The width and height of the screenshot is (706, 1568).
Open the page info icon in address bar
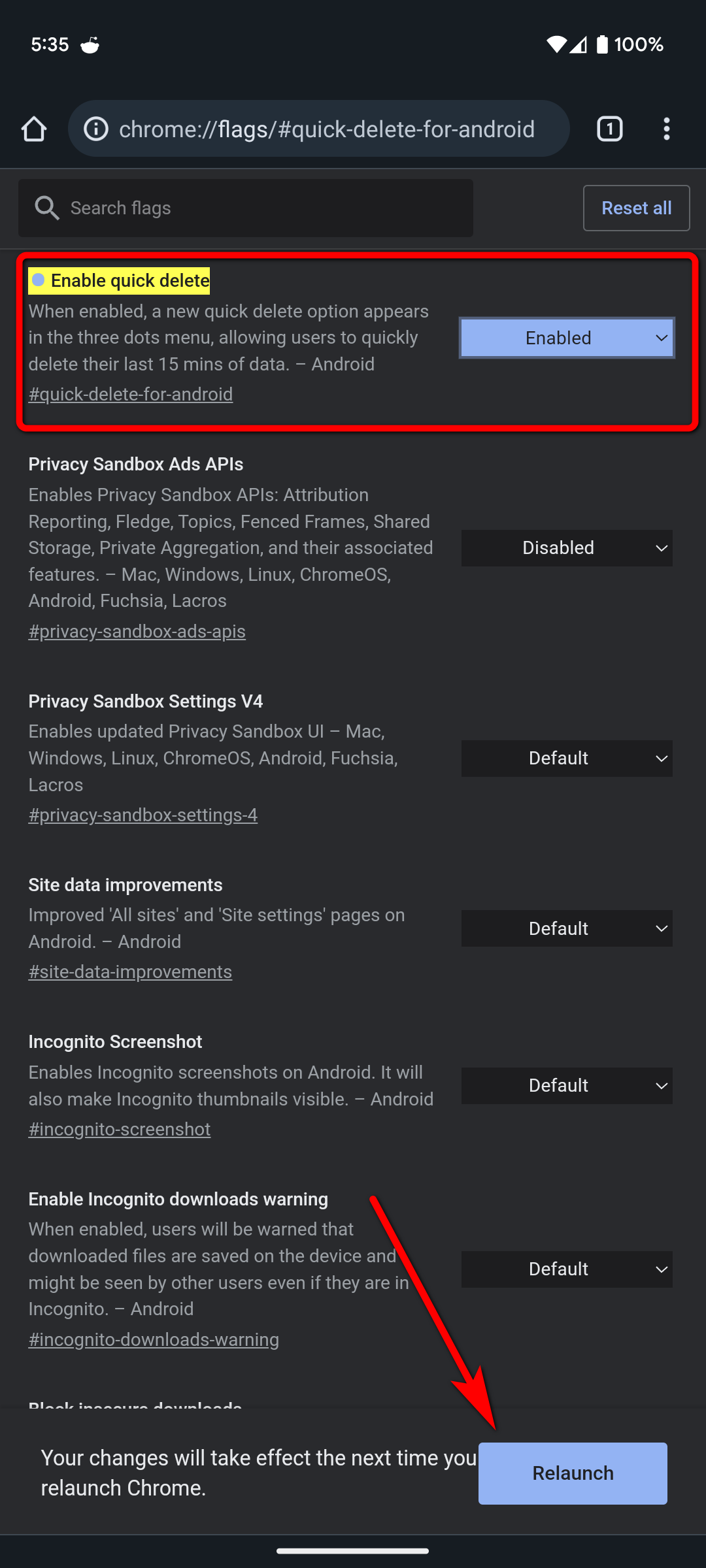(95, 129)
